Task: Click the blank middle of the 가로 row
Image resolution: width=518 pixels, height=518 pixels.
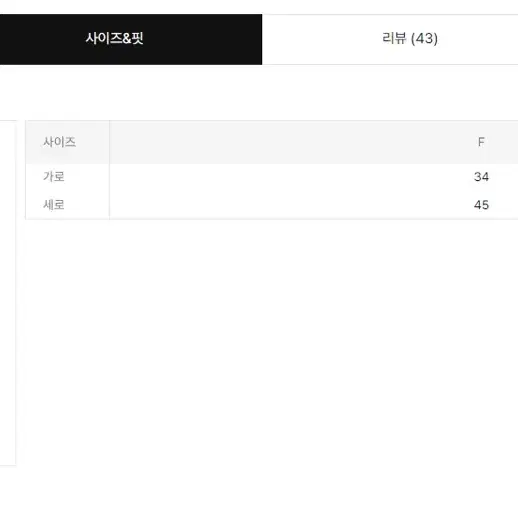Action: (287, 177)
